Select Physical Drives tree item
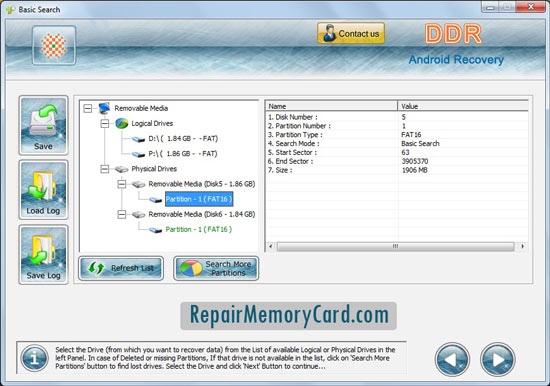 (154, 169)
